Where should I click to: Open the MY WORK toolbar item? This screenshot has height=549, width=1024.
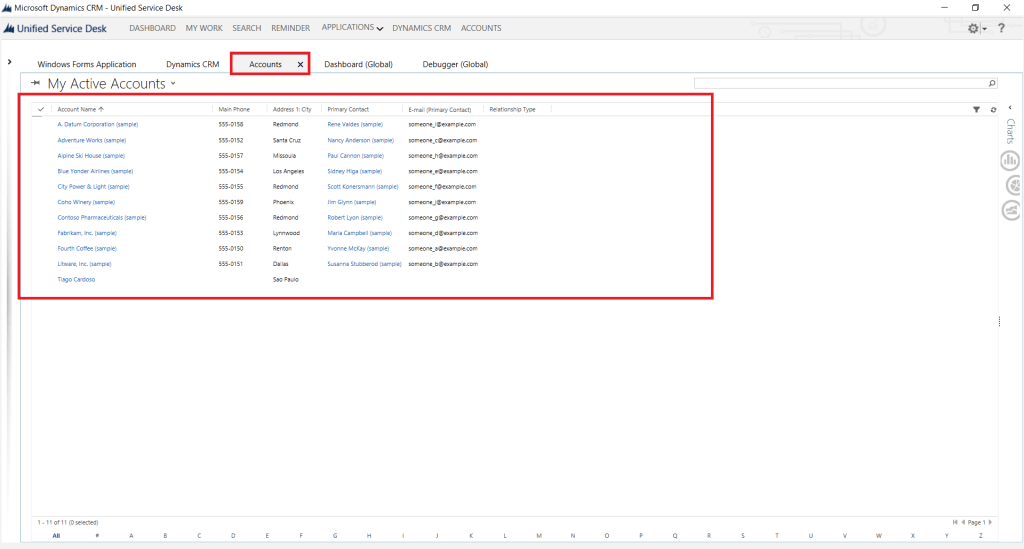pos(204,28)
